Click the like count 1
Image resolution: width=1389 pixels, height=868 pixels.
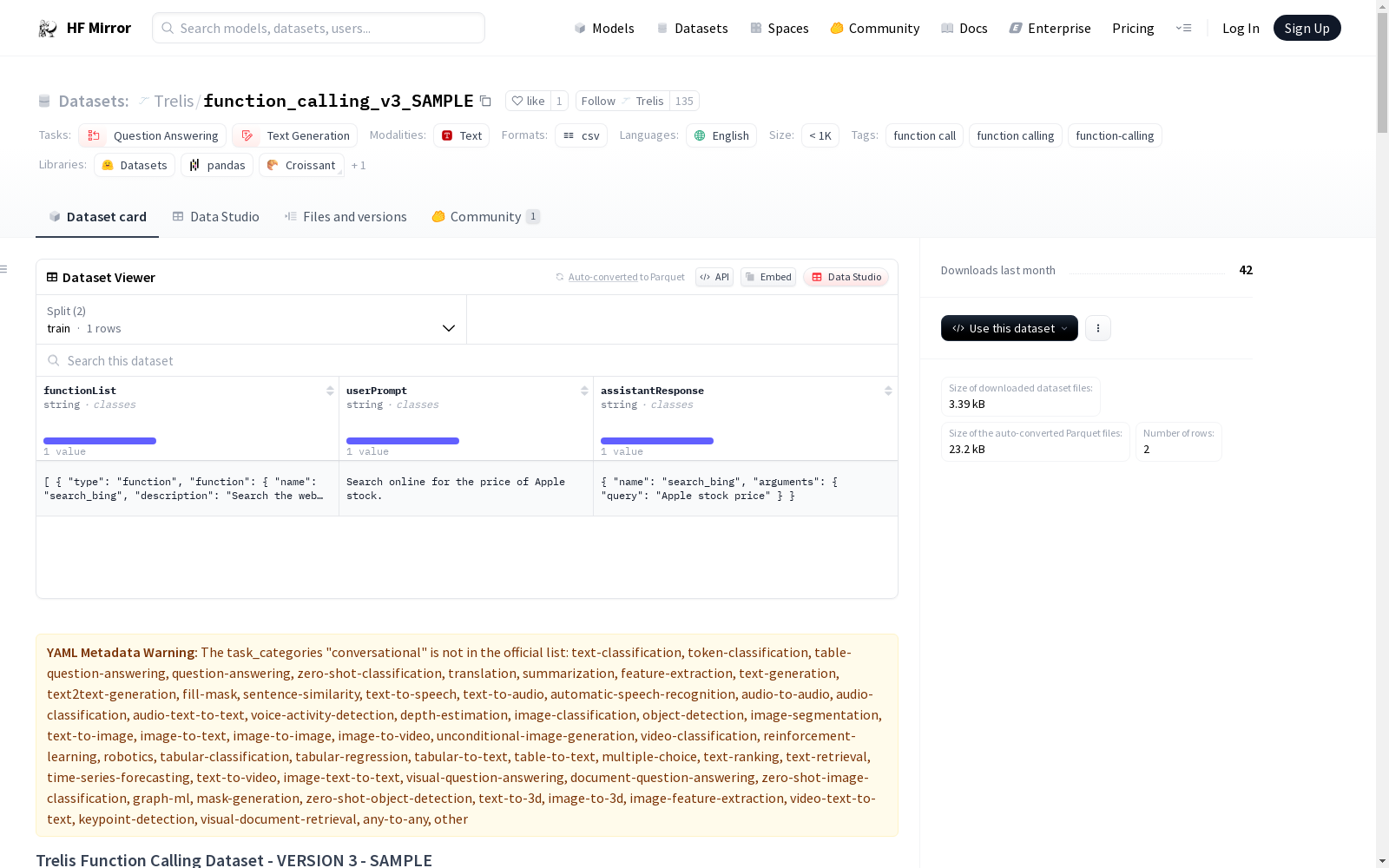pyautogui.click(x=559, y=101)
